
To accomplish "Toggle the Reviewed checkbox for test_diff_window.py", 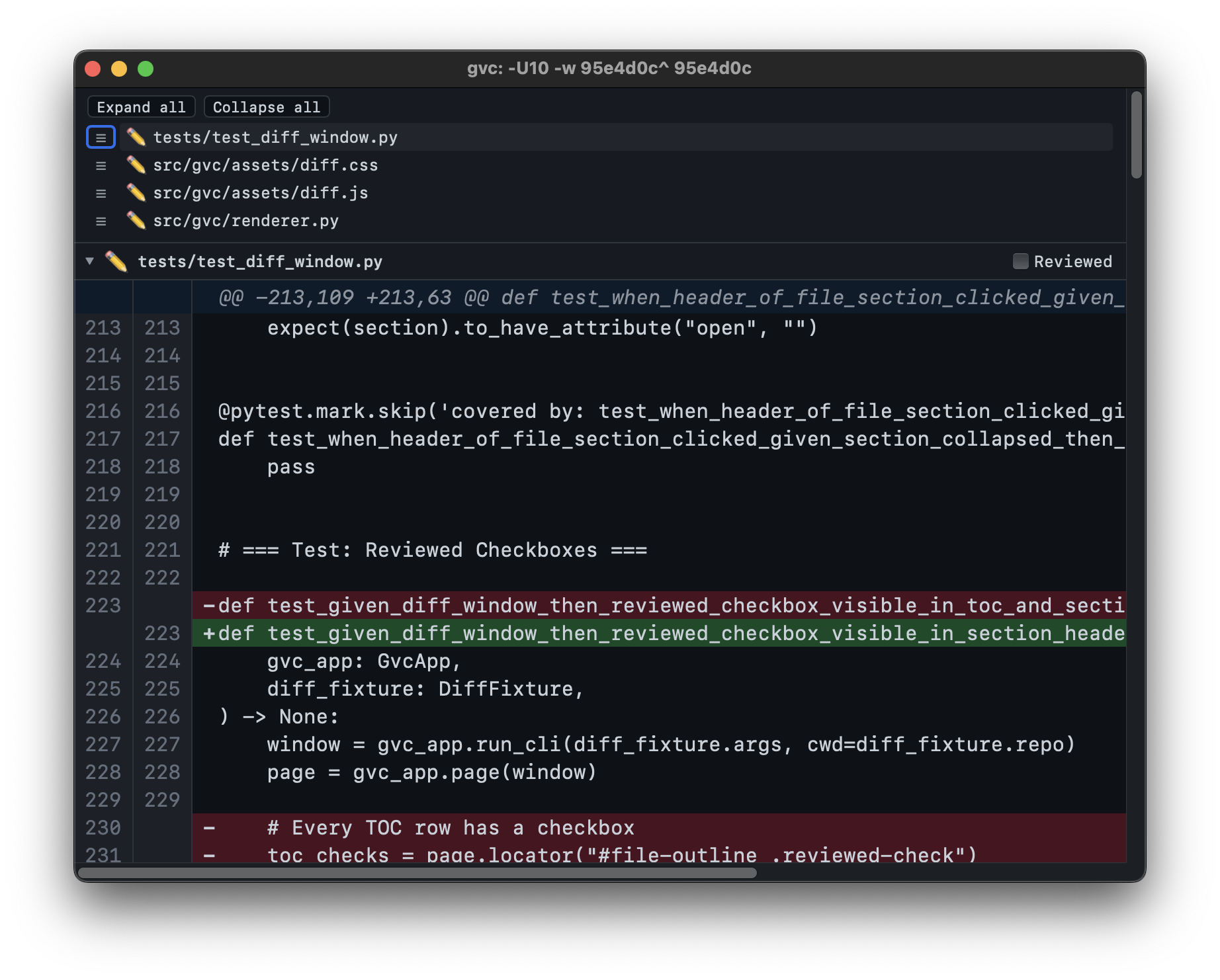I will pos(1021,261).
